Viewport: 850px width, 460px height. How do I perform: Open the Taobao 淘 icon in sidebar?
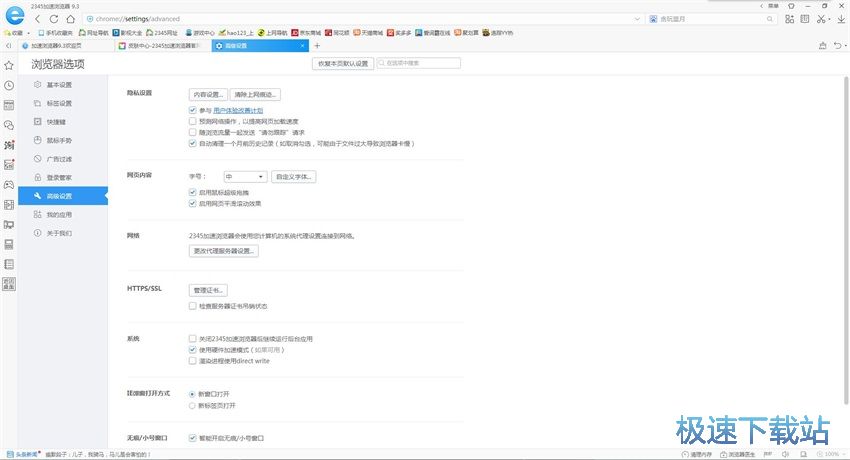pyautogui.click(x=9, y=145)
